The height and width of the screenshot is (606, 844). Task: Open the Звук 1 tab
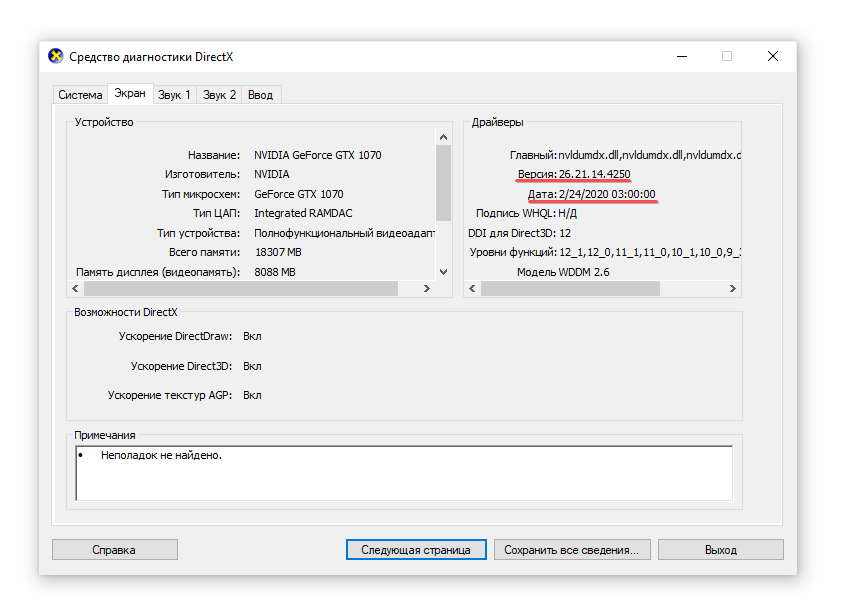pos(174,95)
